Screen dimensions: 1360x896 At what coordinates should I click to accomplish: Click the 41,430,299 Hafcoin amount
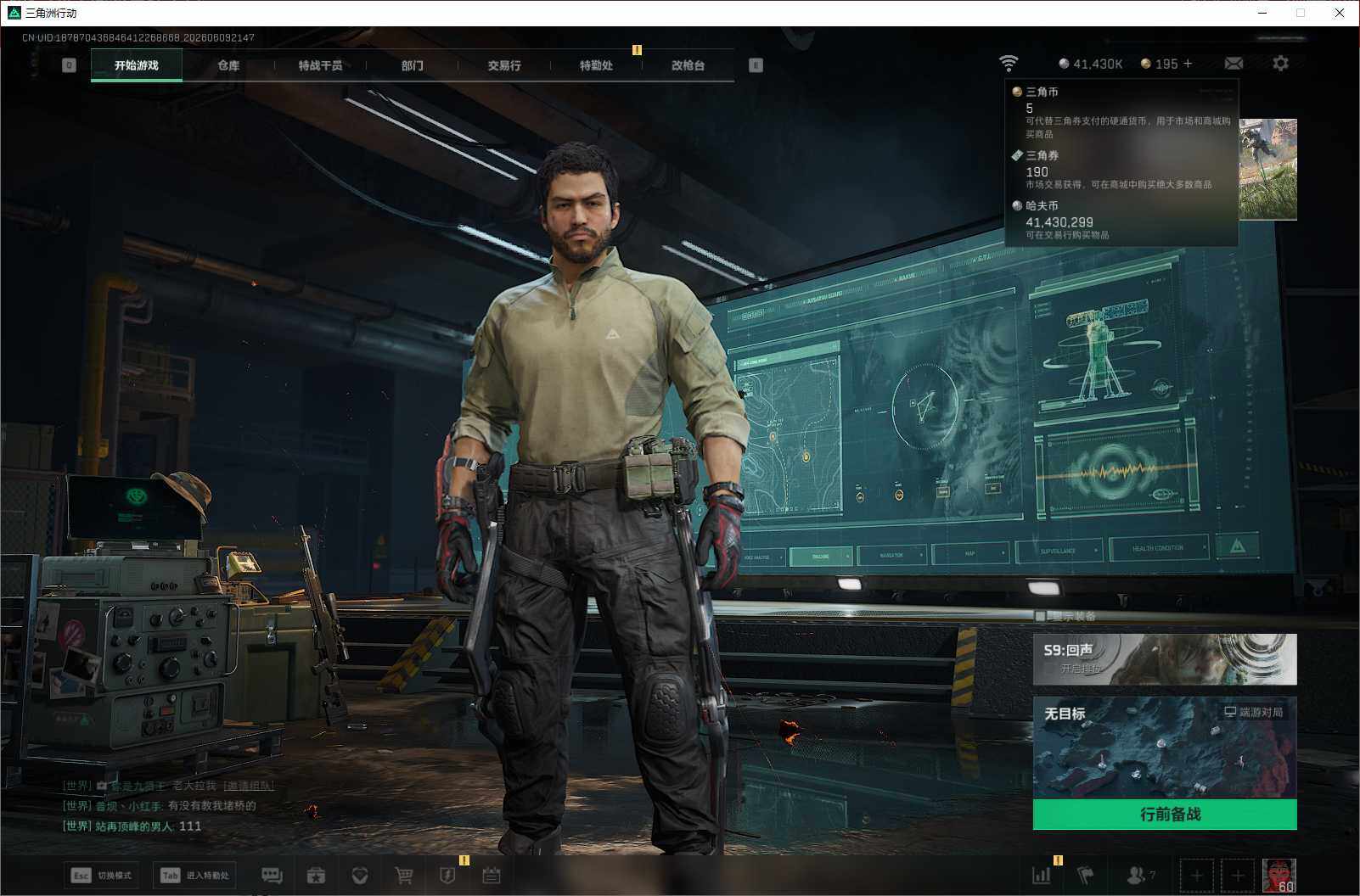(1059, 222)
